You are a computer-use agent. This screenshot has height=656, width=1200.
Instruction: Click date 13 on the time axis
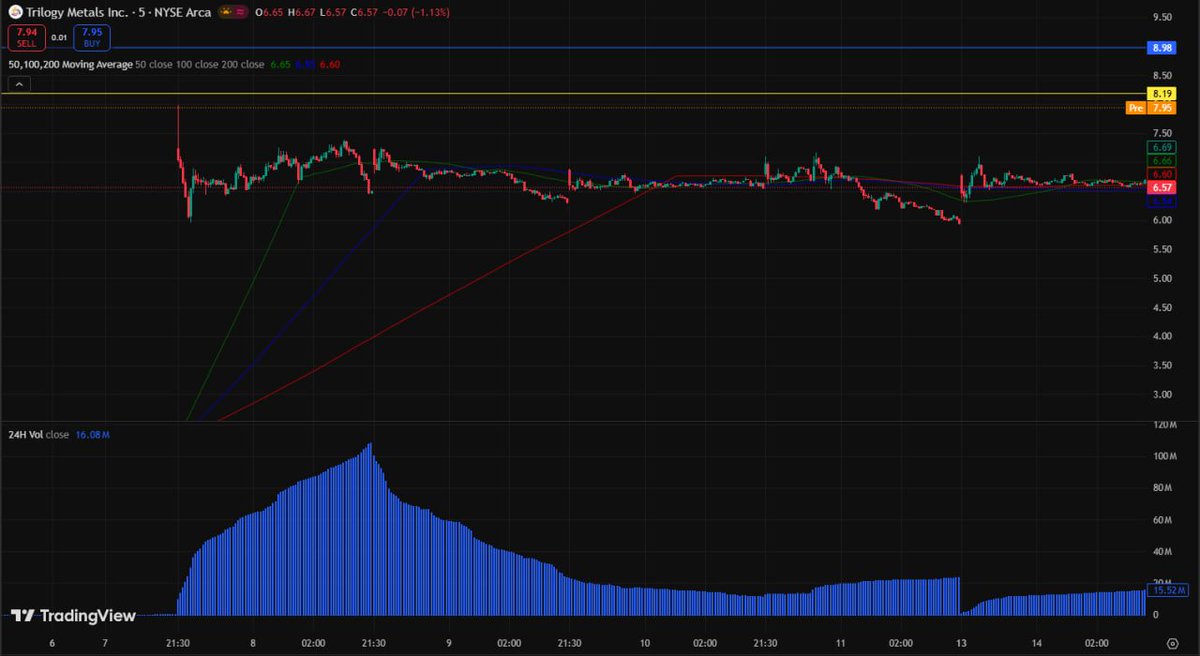pyautogui.click(x=961, y=643)
